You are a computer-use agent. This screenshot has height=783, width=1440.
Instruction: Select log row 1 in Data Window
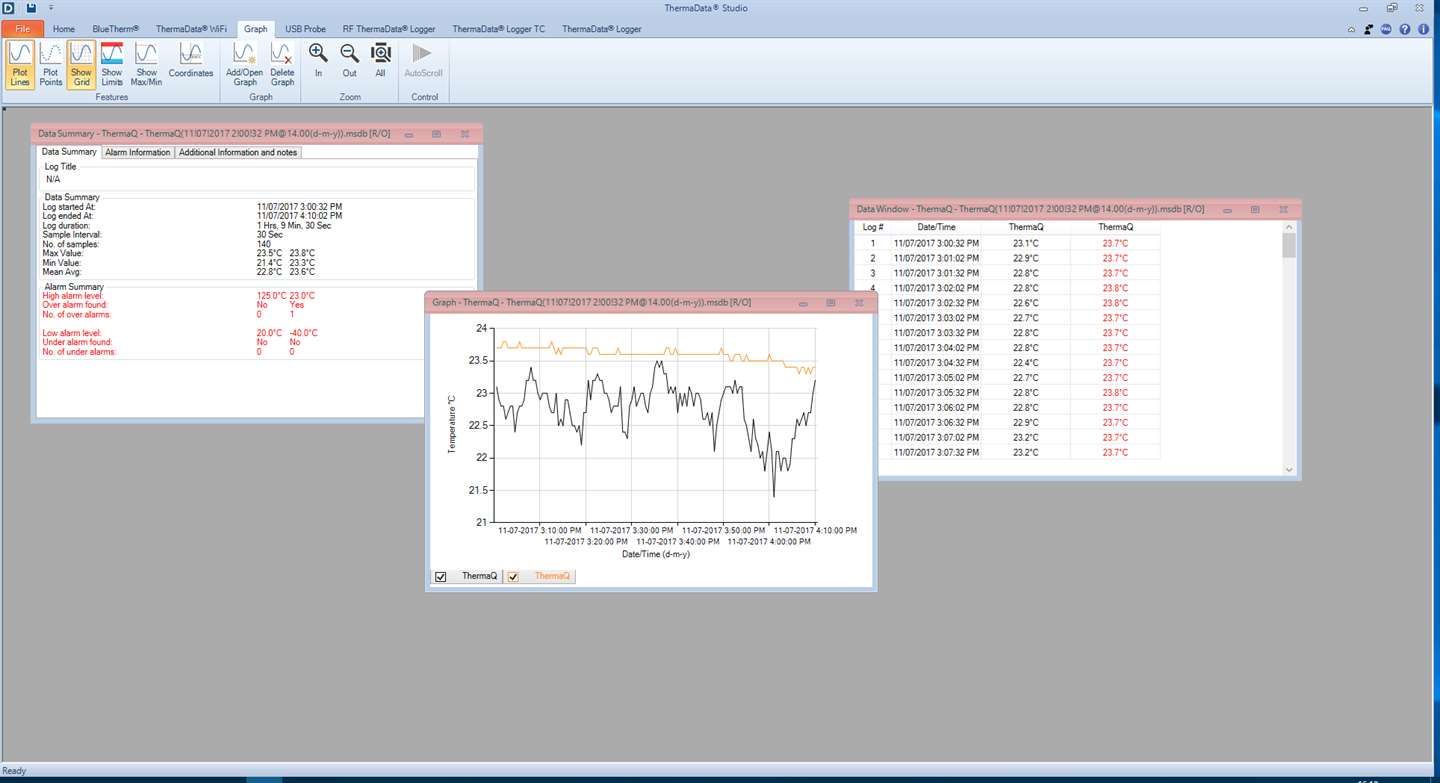1008,243
